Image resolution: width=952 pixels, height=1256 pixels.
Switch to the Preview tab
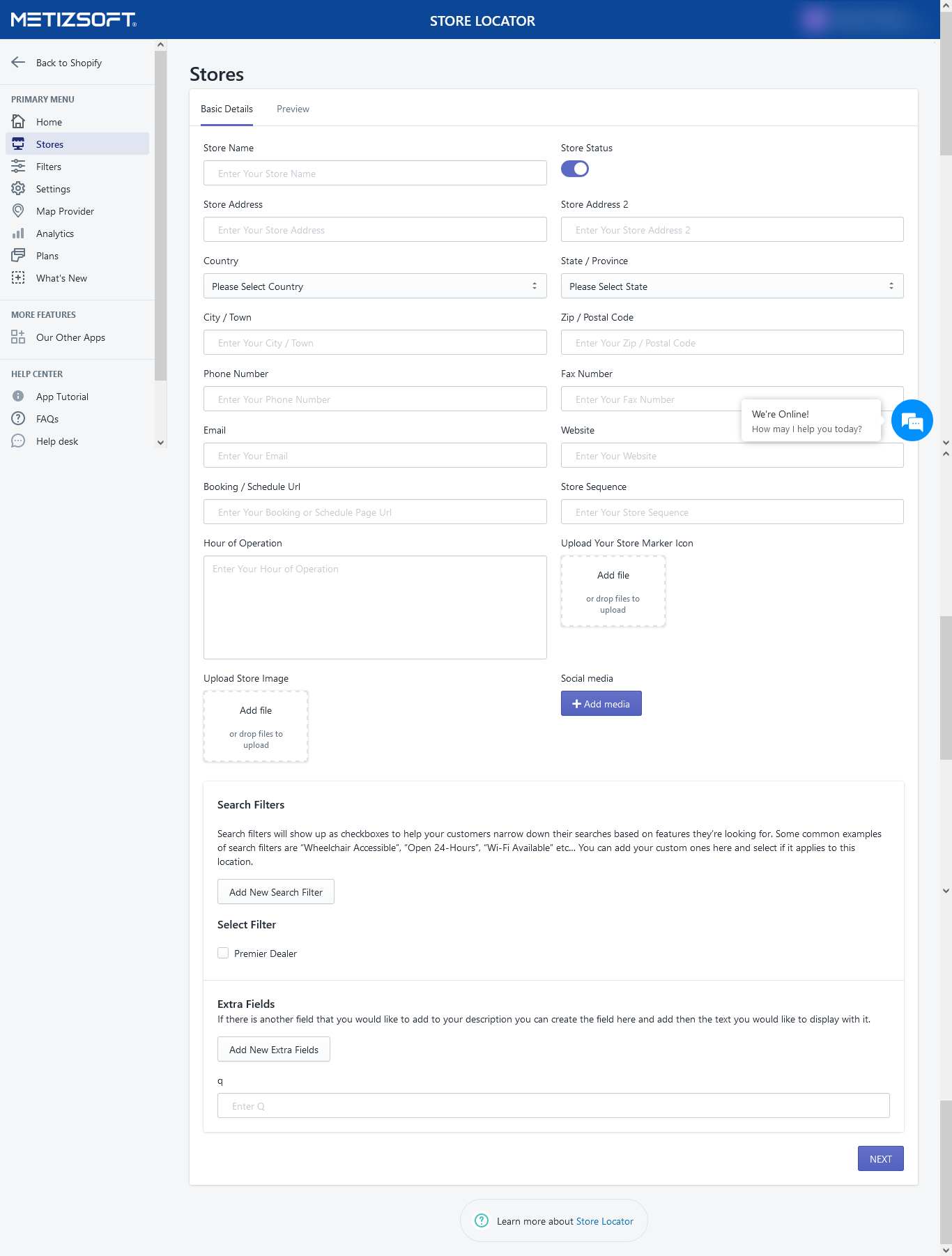tap(293, 109)
